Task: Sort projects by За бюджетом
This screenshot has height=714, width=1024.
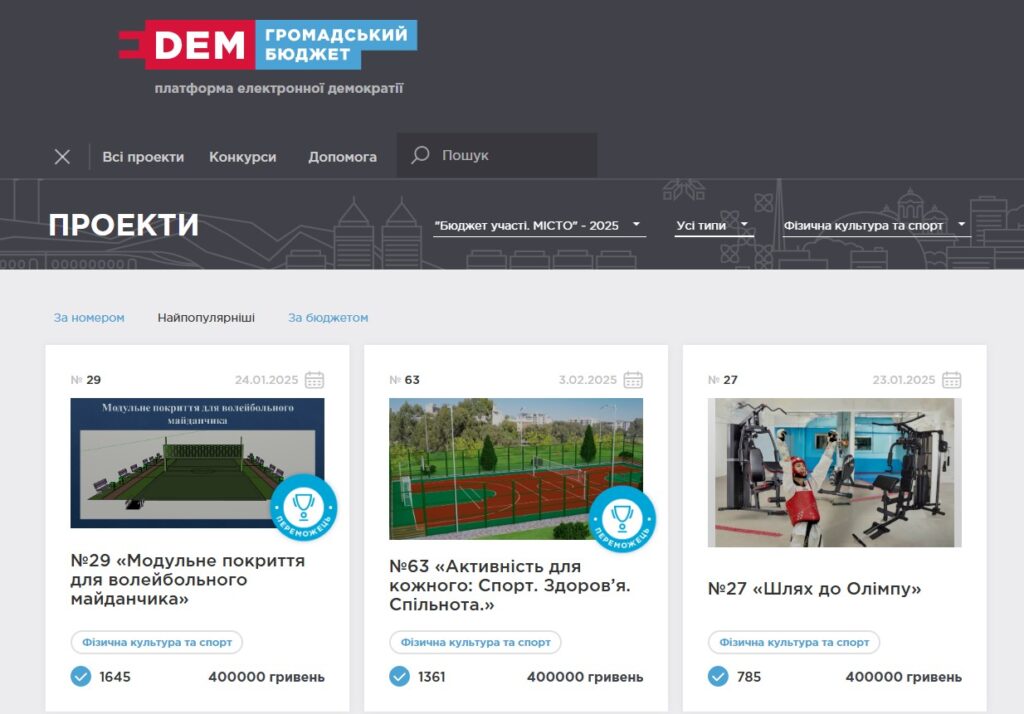Action: pyautogui.click(x=328, y=318)
